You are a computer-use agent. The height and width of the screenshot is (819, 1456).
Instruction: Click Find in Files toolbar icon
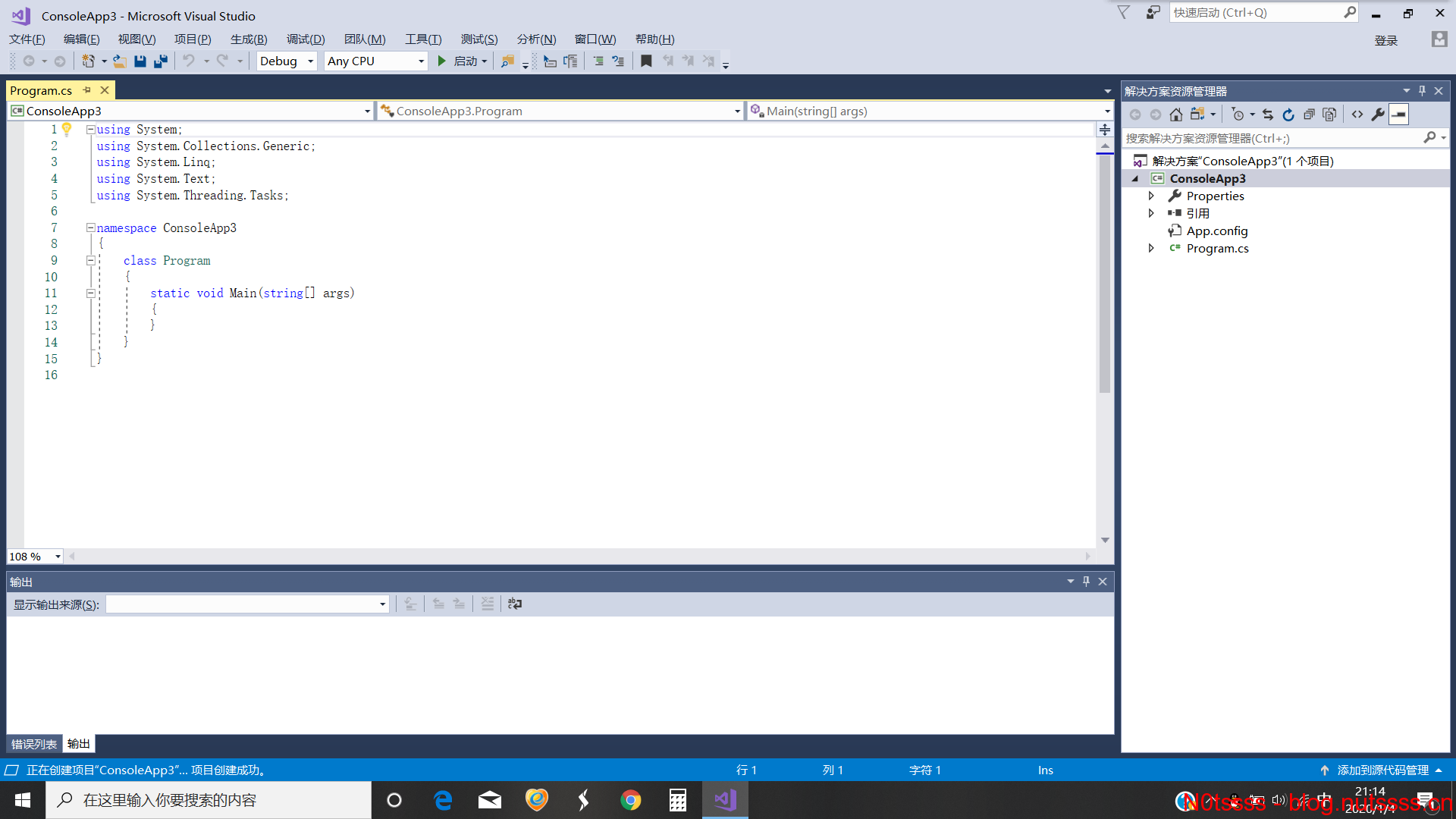(507, 61)
